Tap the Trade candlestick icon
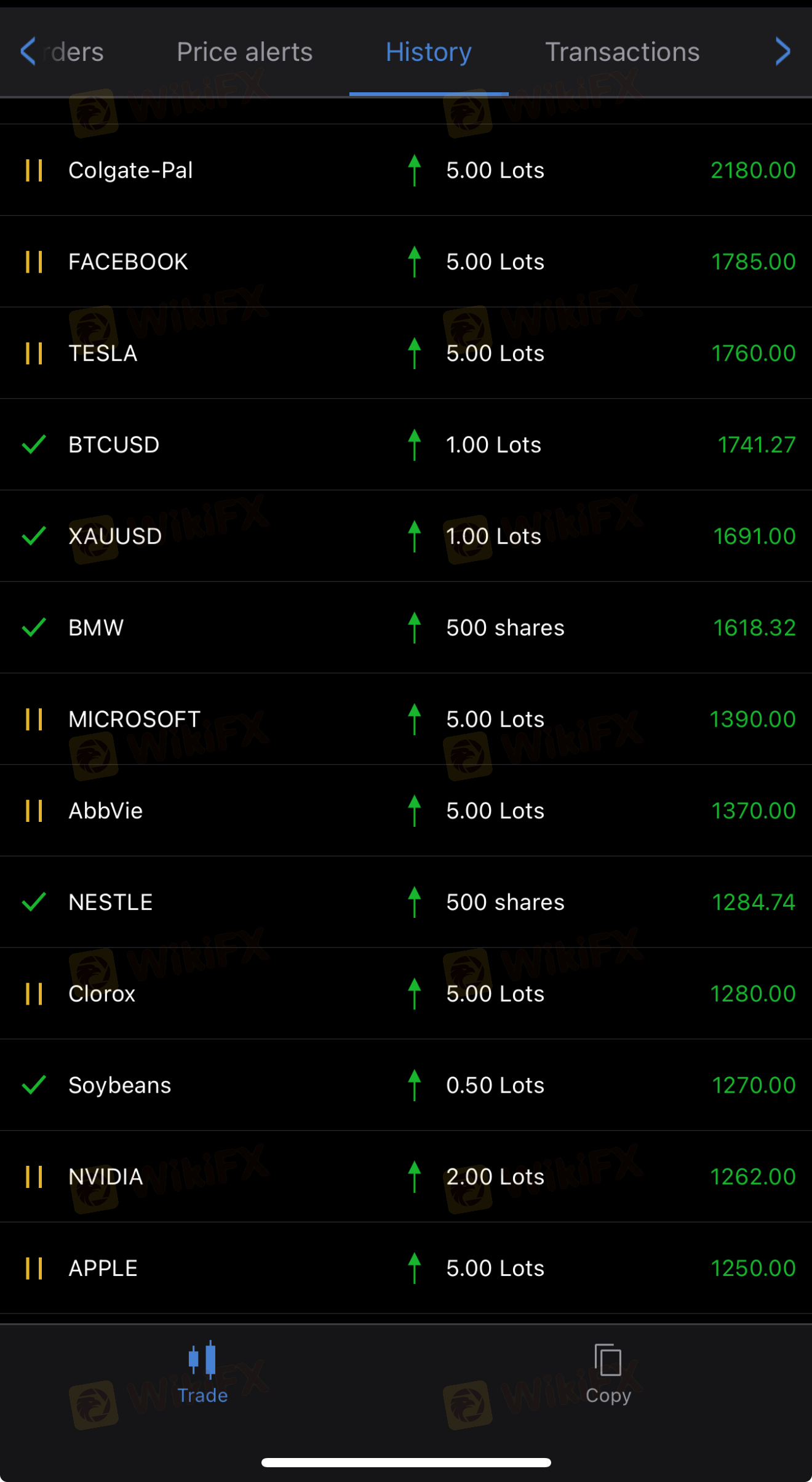The height and width of the screenshot is (1482, 812). pyautogui.click(x=202, y=1359)
